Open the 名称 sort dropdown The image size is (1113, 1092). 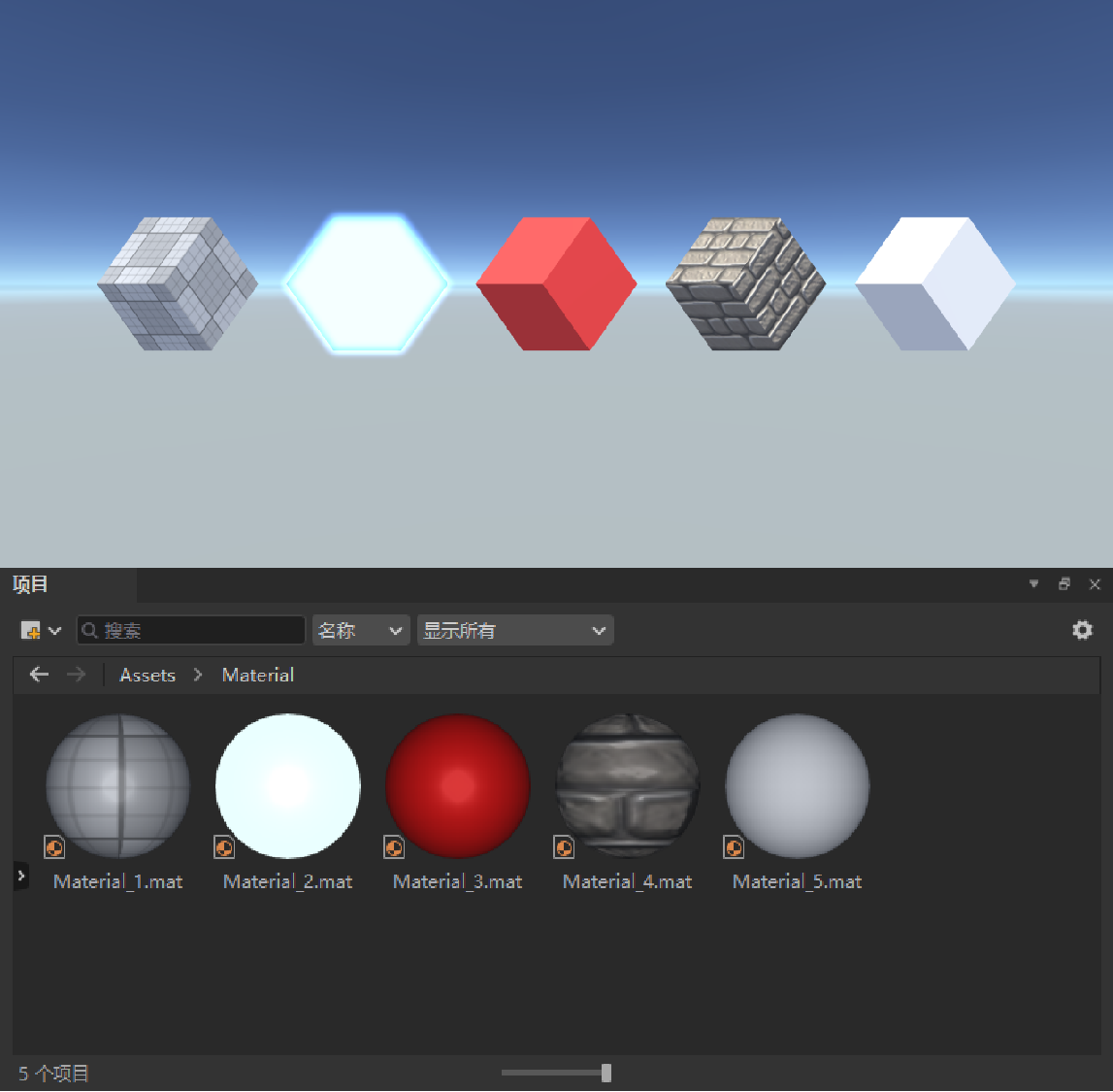(360, 629)
